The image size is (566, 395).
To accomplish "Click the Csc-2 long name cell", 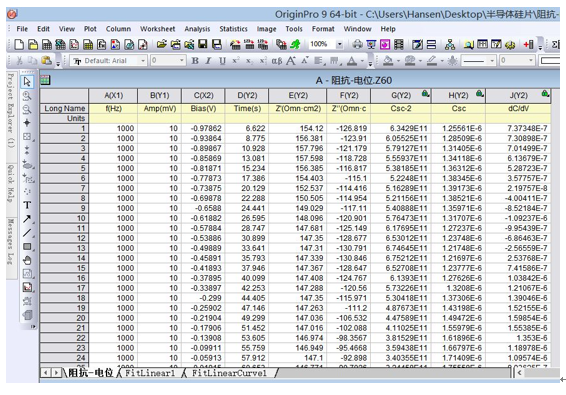I will pos(401,108).
